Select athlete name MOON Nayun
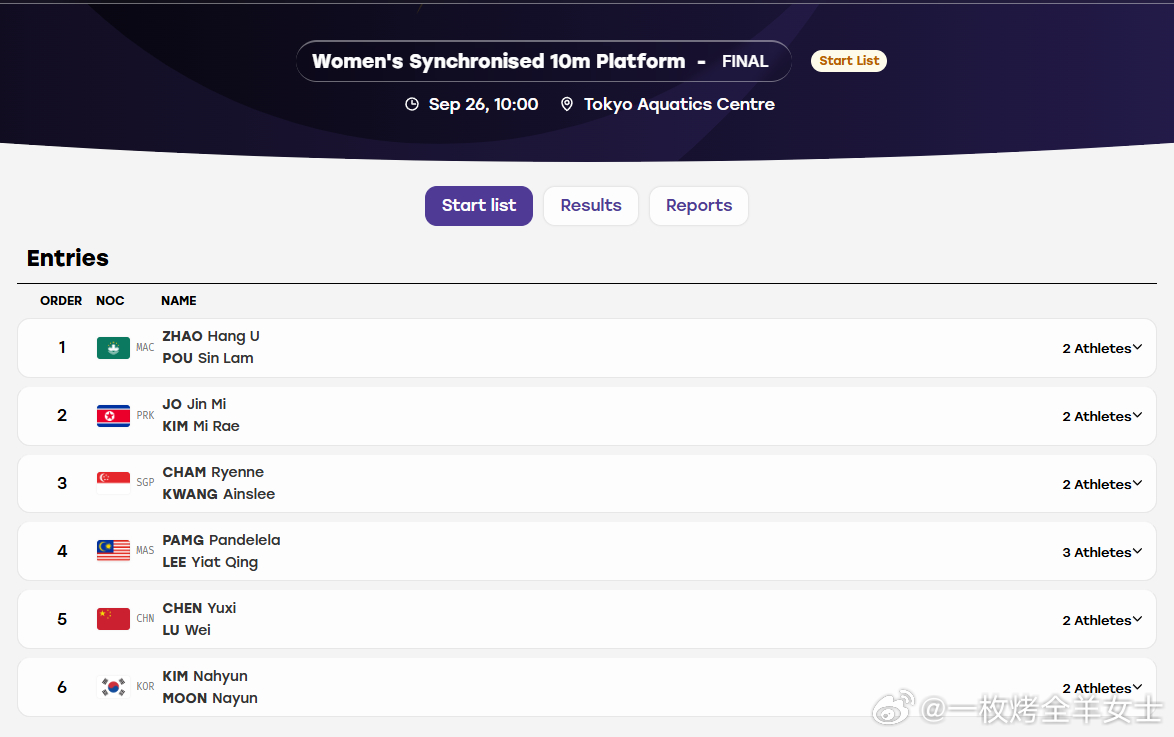Image resolution: width=1174 pixels, height=737 pixels. point(210,698)
